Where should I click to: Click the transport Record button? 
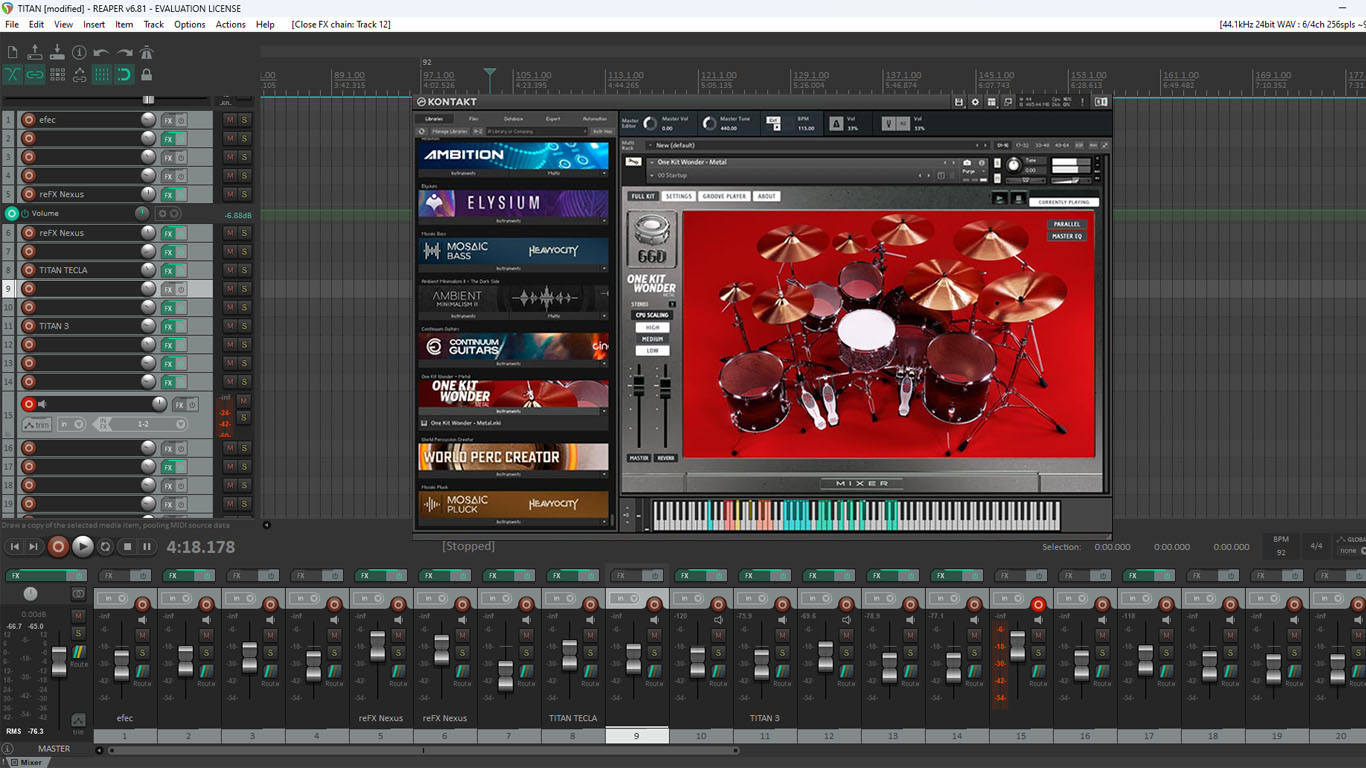coord(59,546)
